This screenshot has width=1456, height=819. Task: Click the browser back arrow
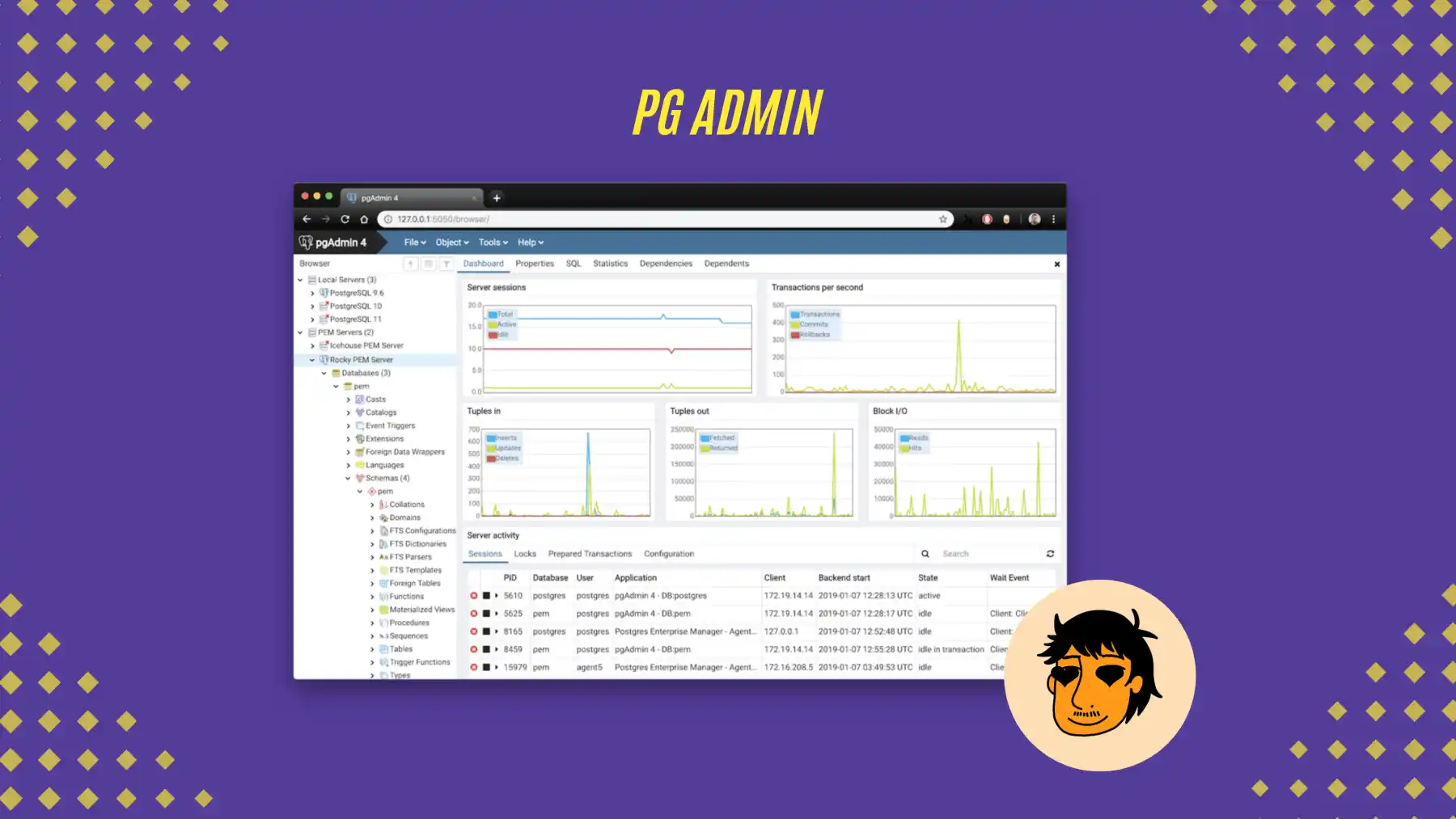pos(307,219)
